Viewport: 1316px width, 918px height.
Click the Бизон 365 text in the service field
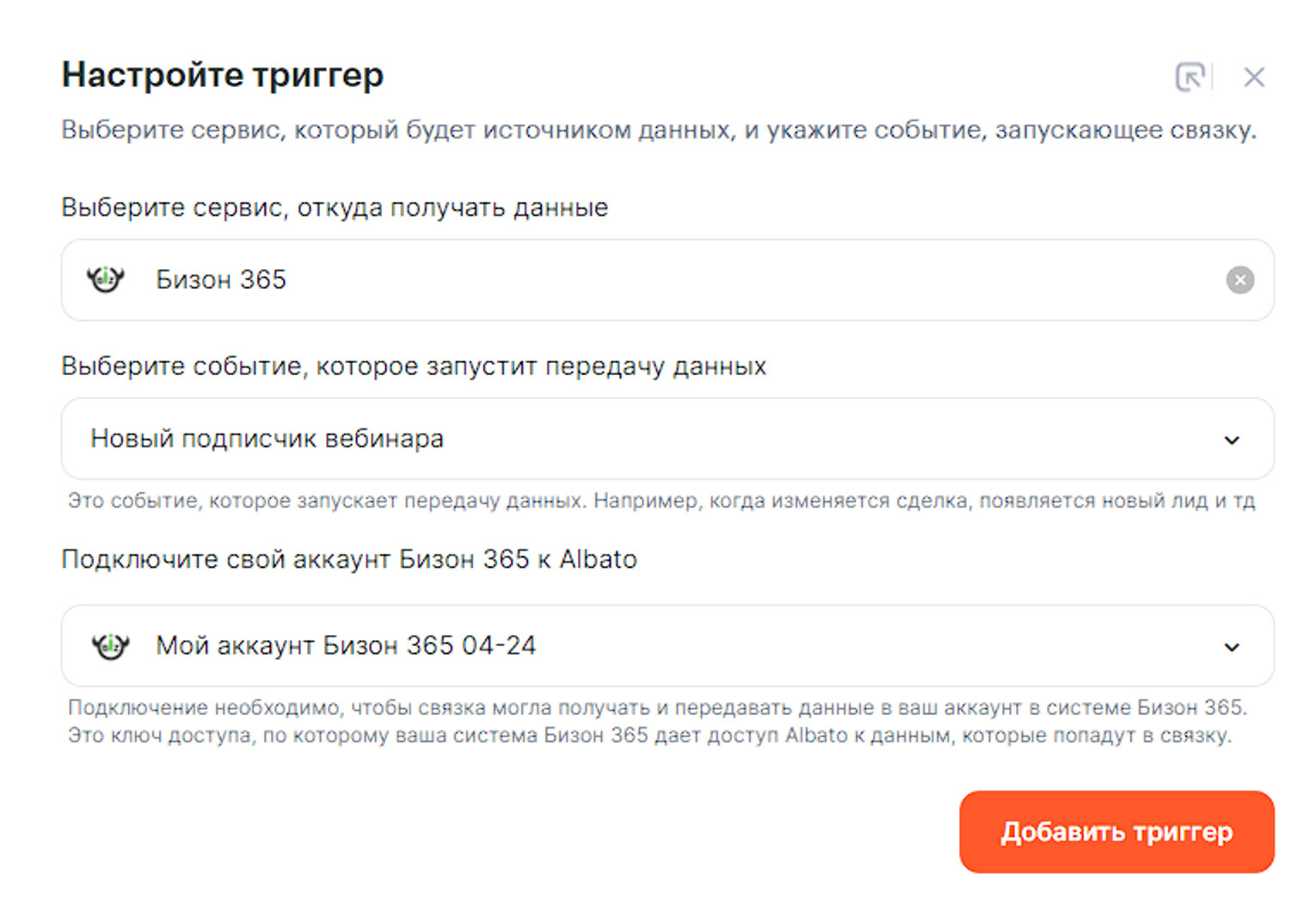(x=221, y=280)
